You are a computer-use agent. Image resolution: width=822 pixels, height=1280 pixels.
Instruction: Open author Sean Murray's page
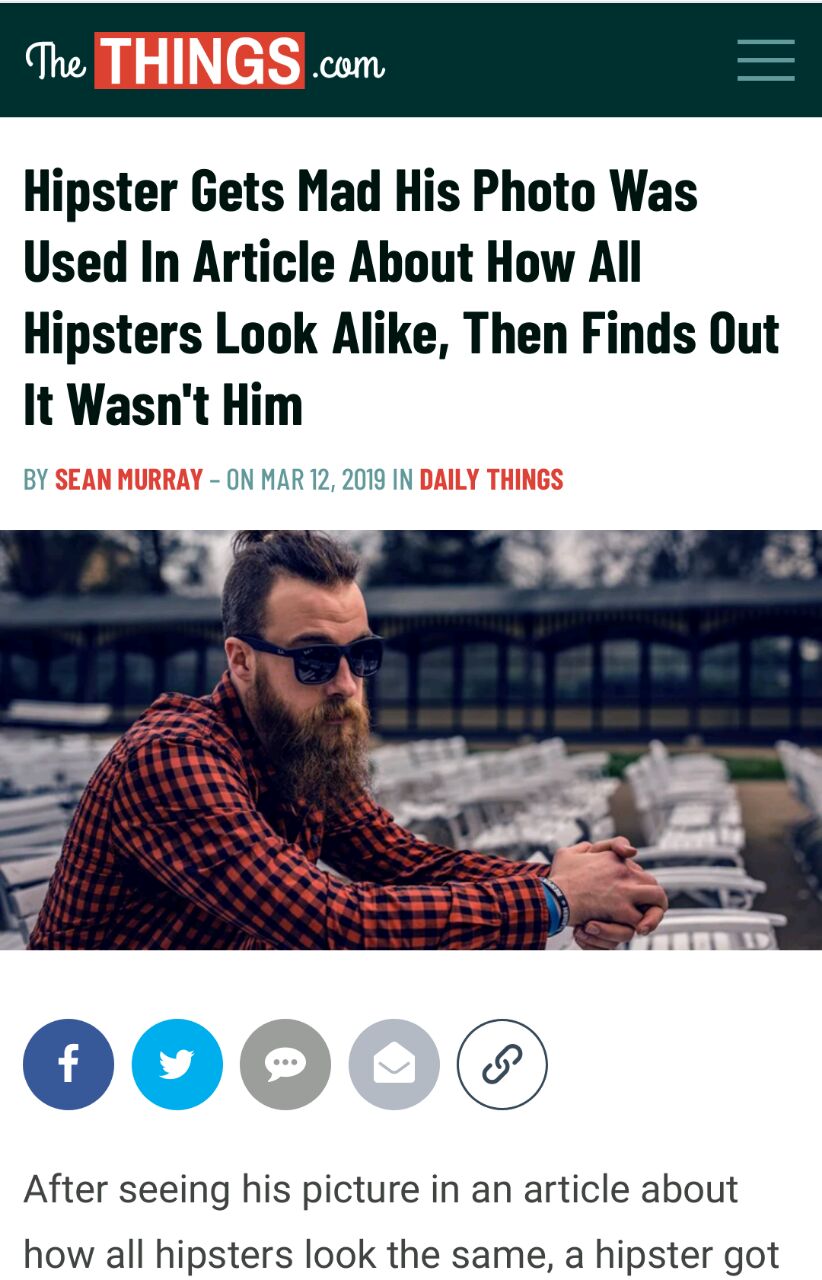tap(129, 480)
